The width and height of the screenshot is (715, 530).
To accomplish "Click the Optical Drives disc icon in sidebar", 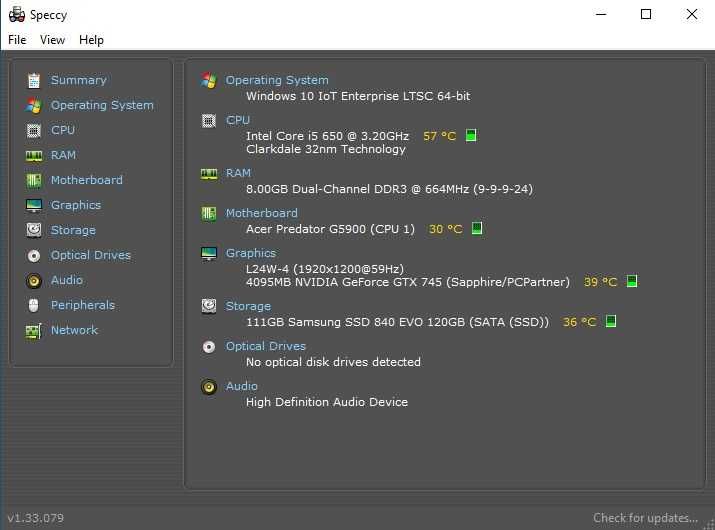I will (x=34, y=255).
